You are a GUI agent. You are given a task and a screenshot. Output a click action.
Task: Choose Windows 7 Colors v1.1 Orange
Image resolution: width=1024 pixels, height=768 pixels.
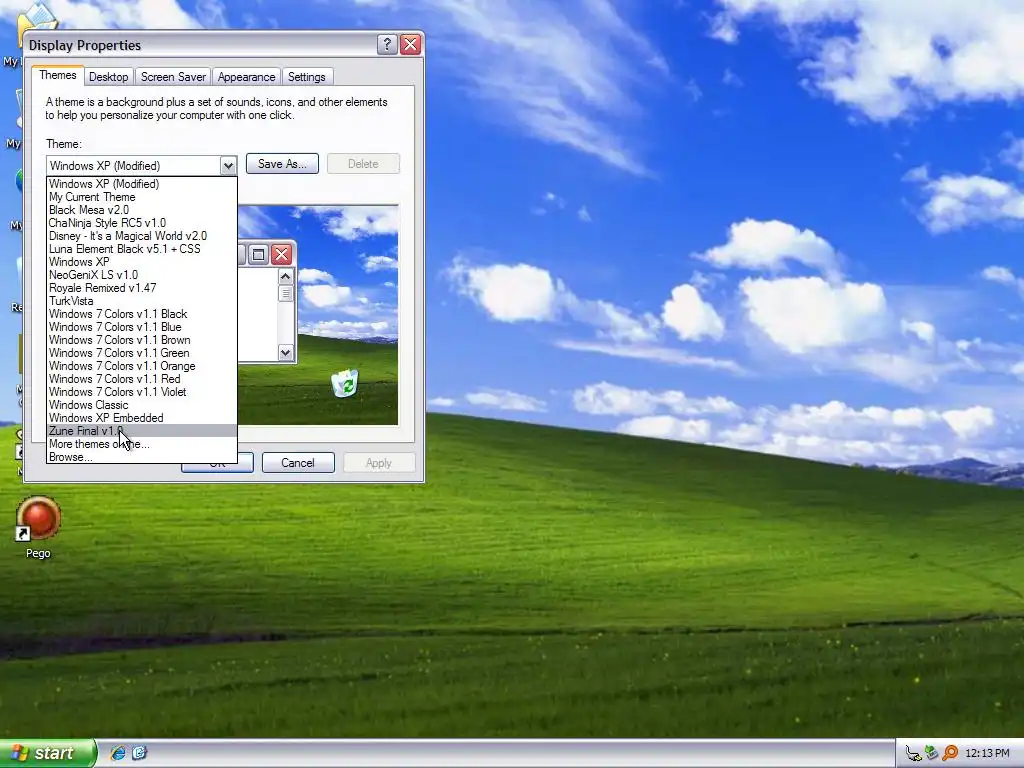click(x=142, y=366)
